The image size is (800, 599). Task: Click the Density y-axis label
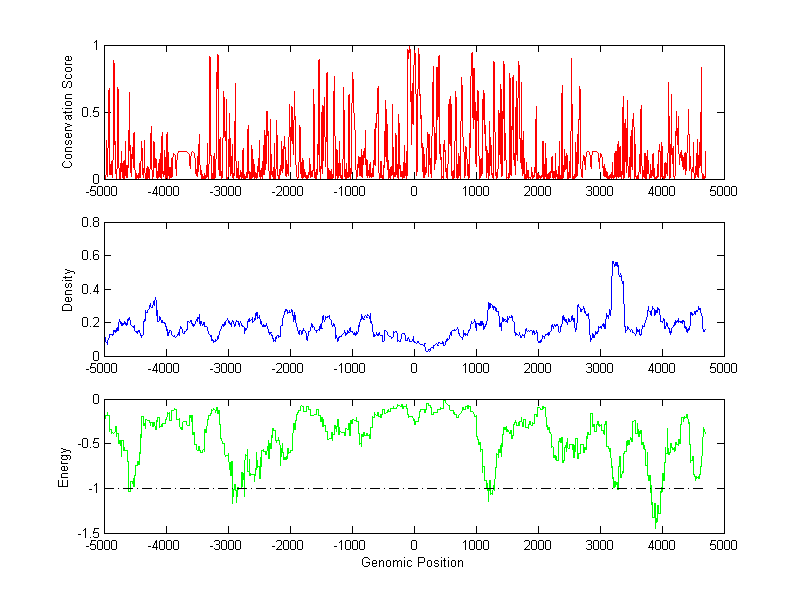point(68,289)
